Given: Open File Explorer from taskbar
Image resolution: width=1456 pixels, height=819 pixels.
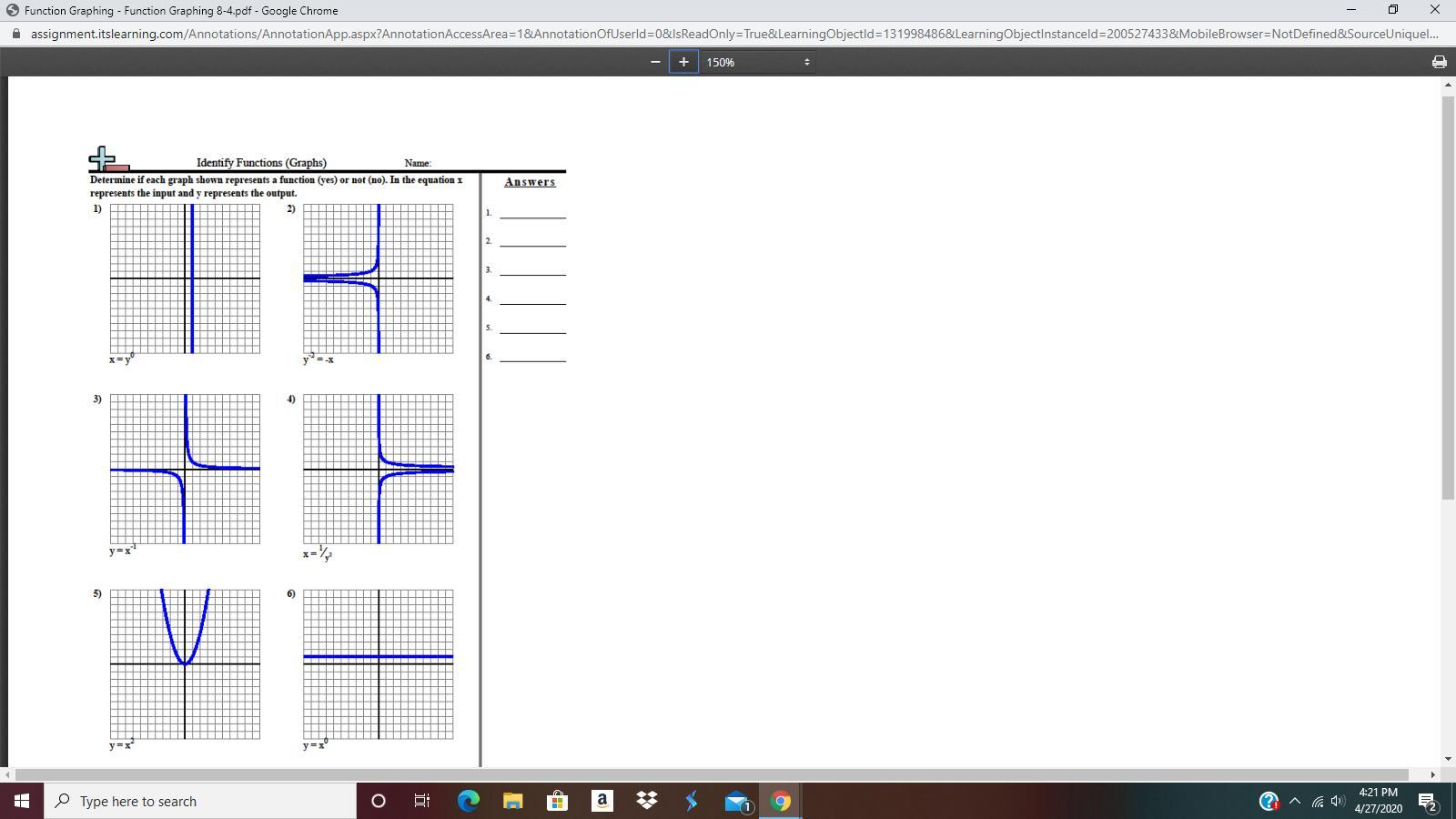Looking at the screenshot, I should click(x=512, y=801).
